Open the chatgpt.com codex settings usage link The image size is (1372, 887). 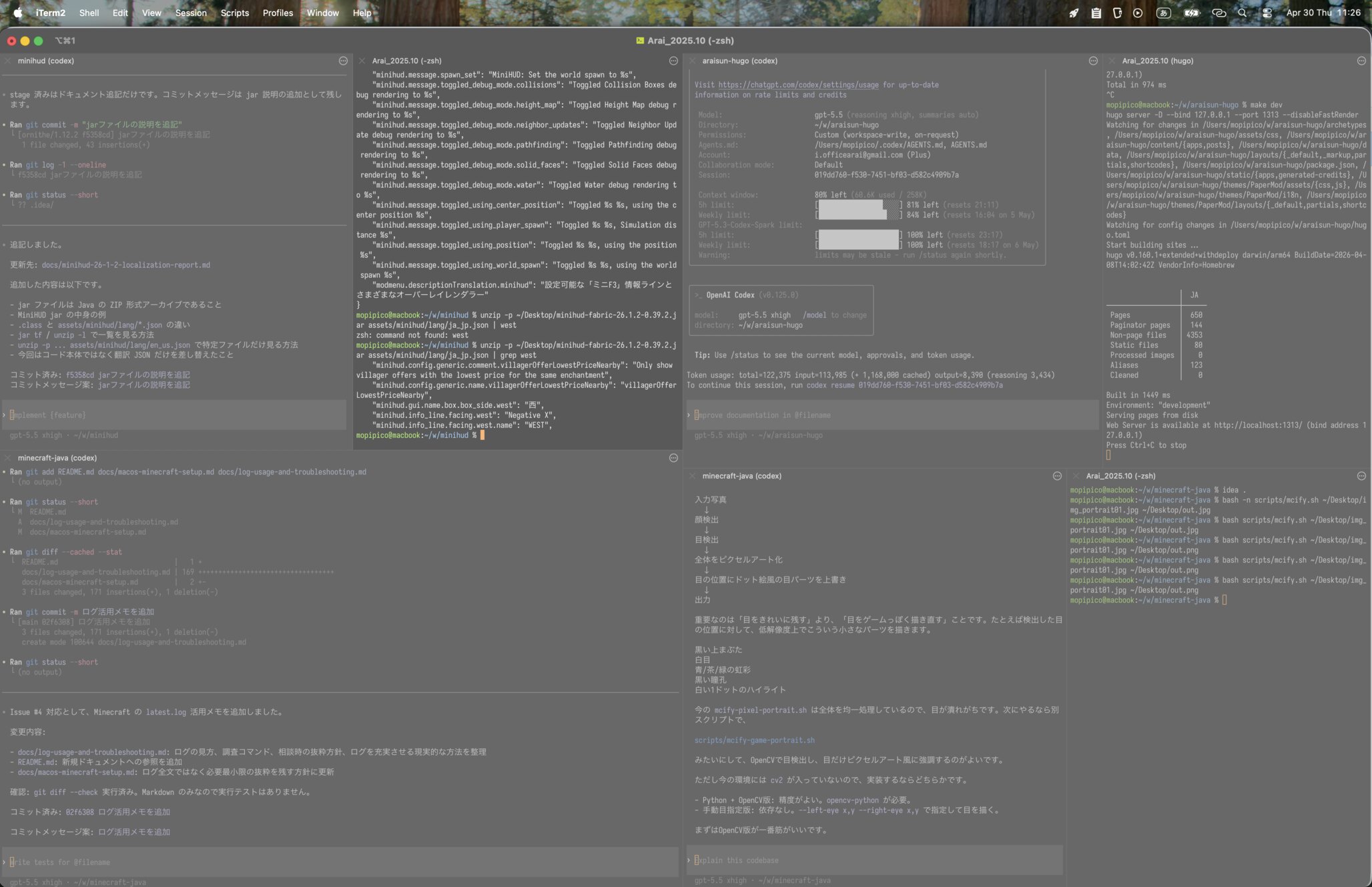(x=798, y=85)
